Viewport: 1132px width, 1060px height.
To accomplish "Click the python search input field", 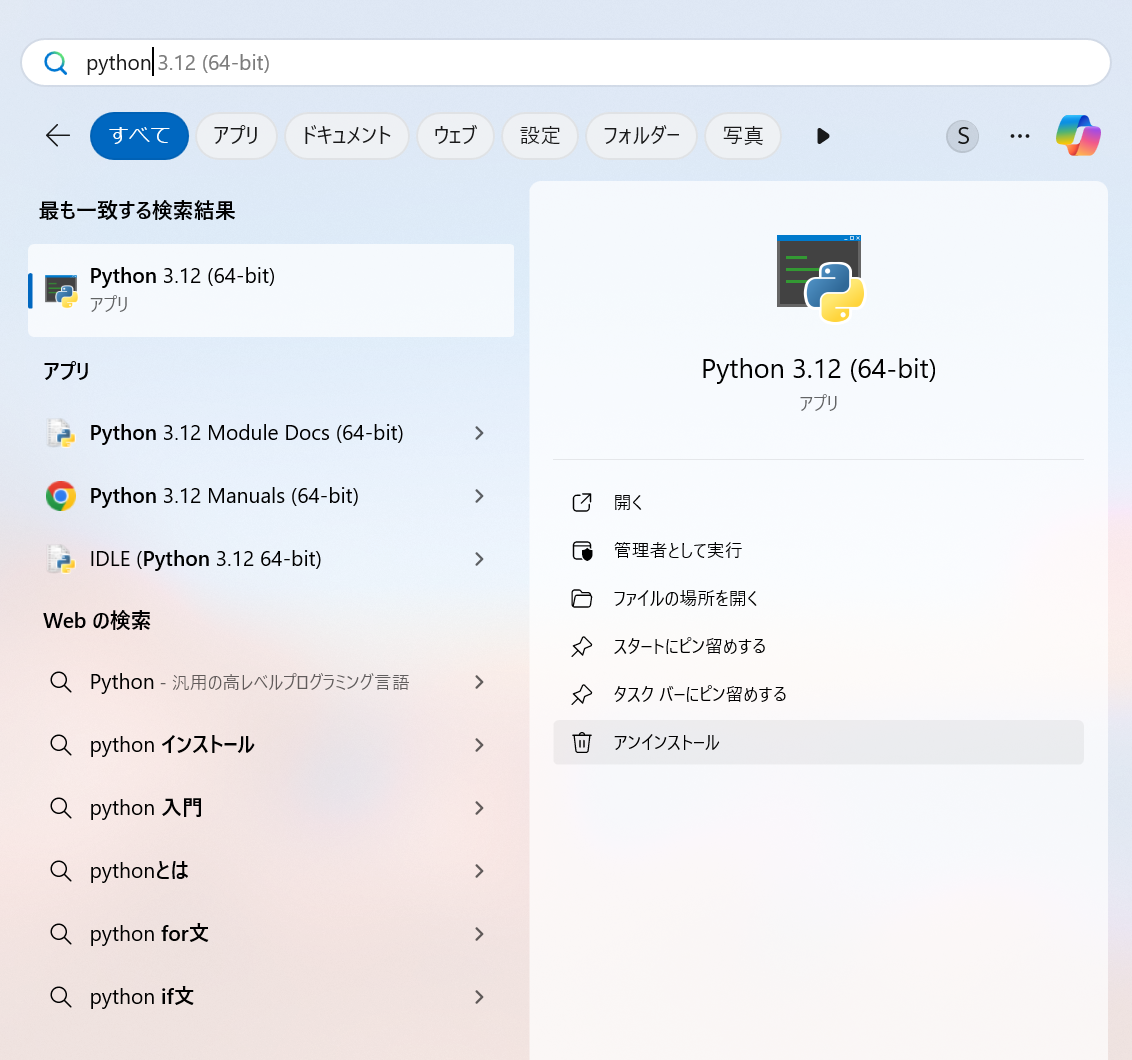I will coord(600,63).
